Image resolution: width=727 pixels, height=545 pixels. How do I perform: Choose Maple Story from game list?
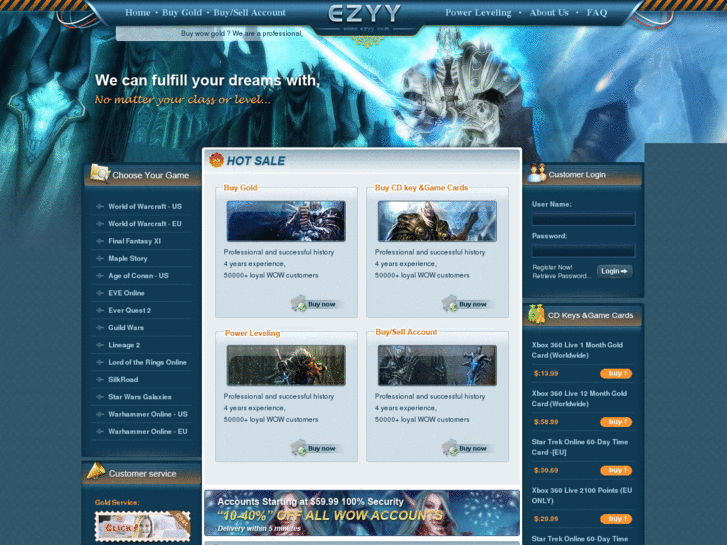tap(128, 258)
